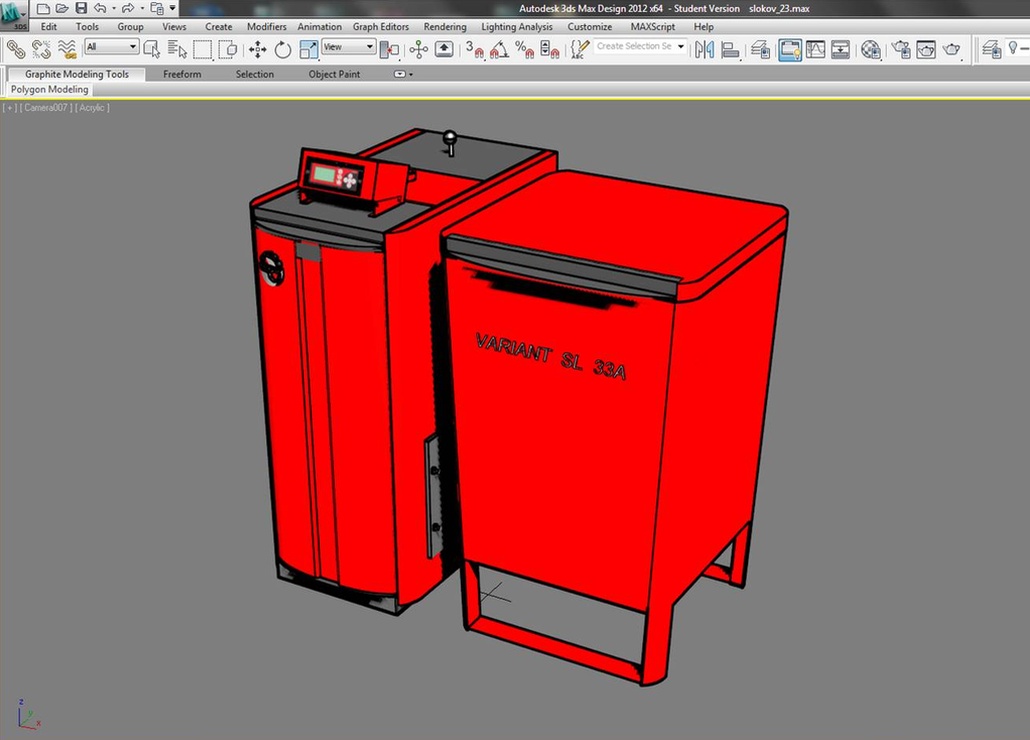Click the Align tool icon
1030x740 pixels.
[730, 49]
